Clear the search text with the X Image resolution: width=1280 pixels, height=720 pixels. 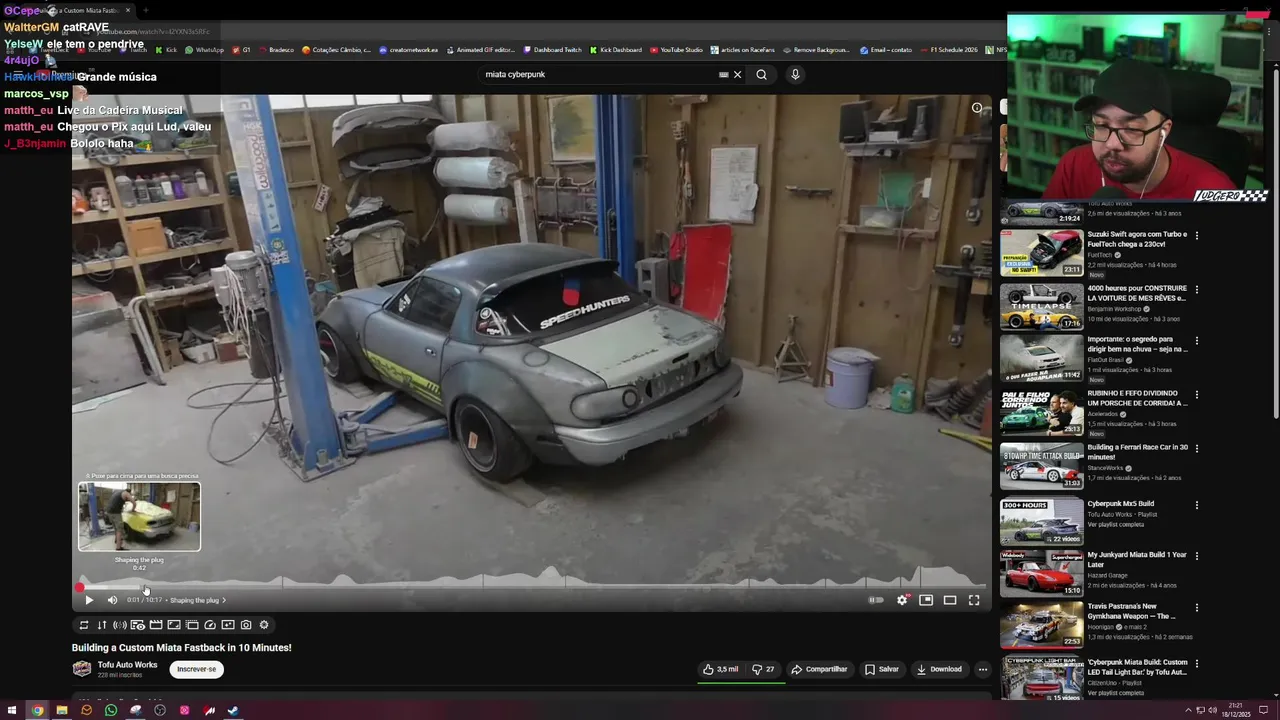(738, 74)
